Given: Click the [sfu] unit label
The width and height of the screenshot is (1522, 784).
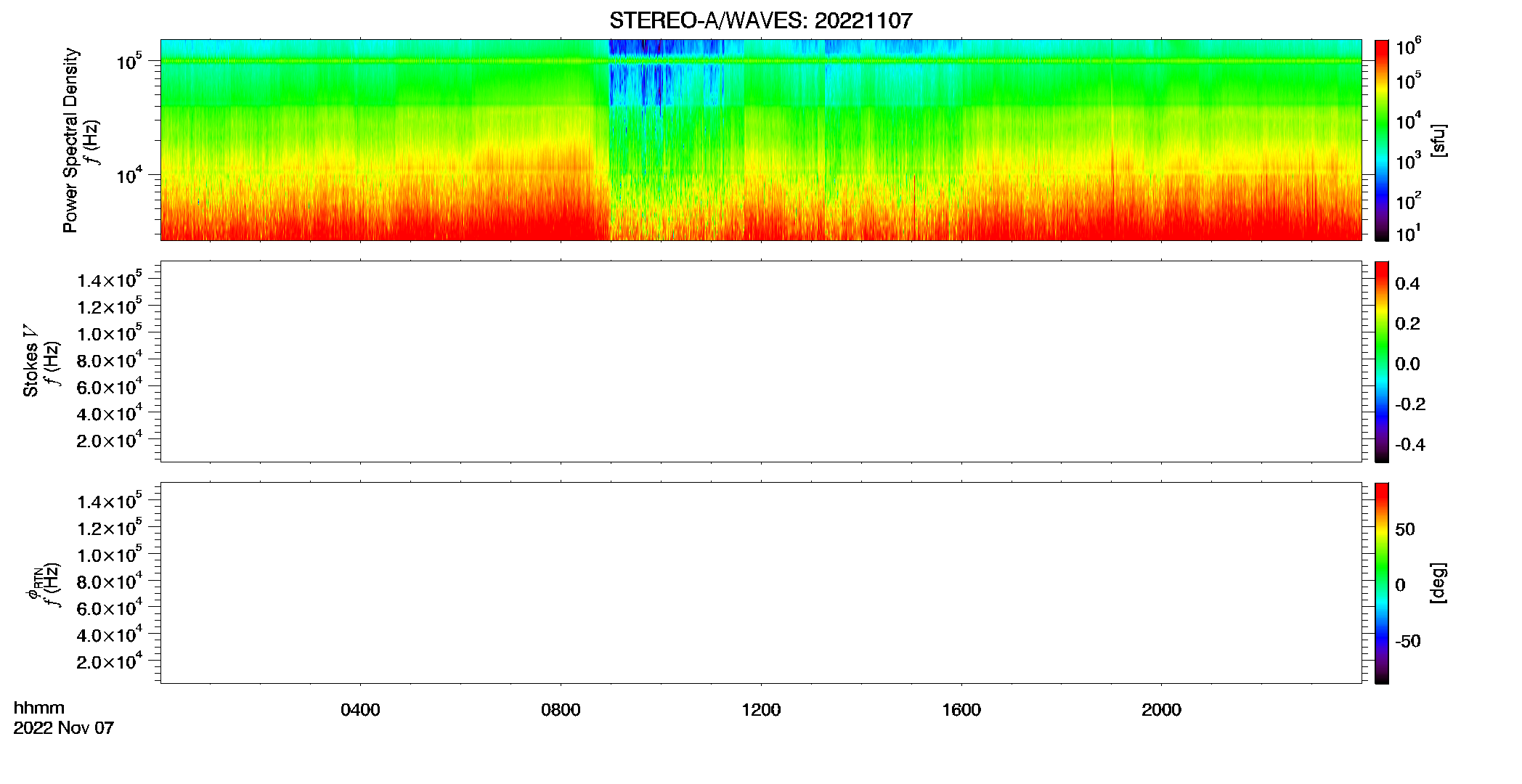Looking at the screenshot, I should tap(1438, 140).
